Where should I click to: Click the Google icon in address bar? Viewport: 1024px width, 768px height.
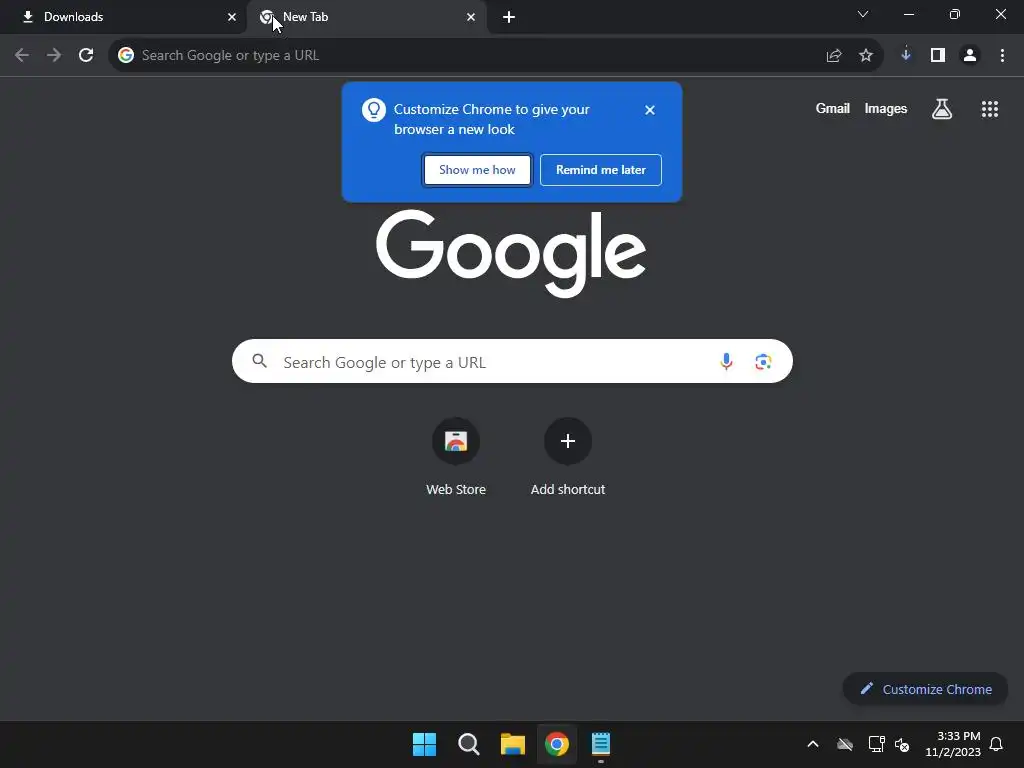[x=126, y=56]
